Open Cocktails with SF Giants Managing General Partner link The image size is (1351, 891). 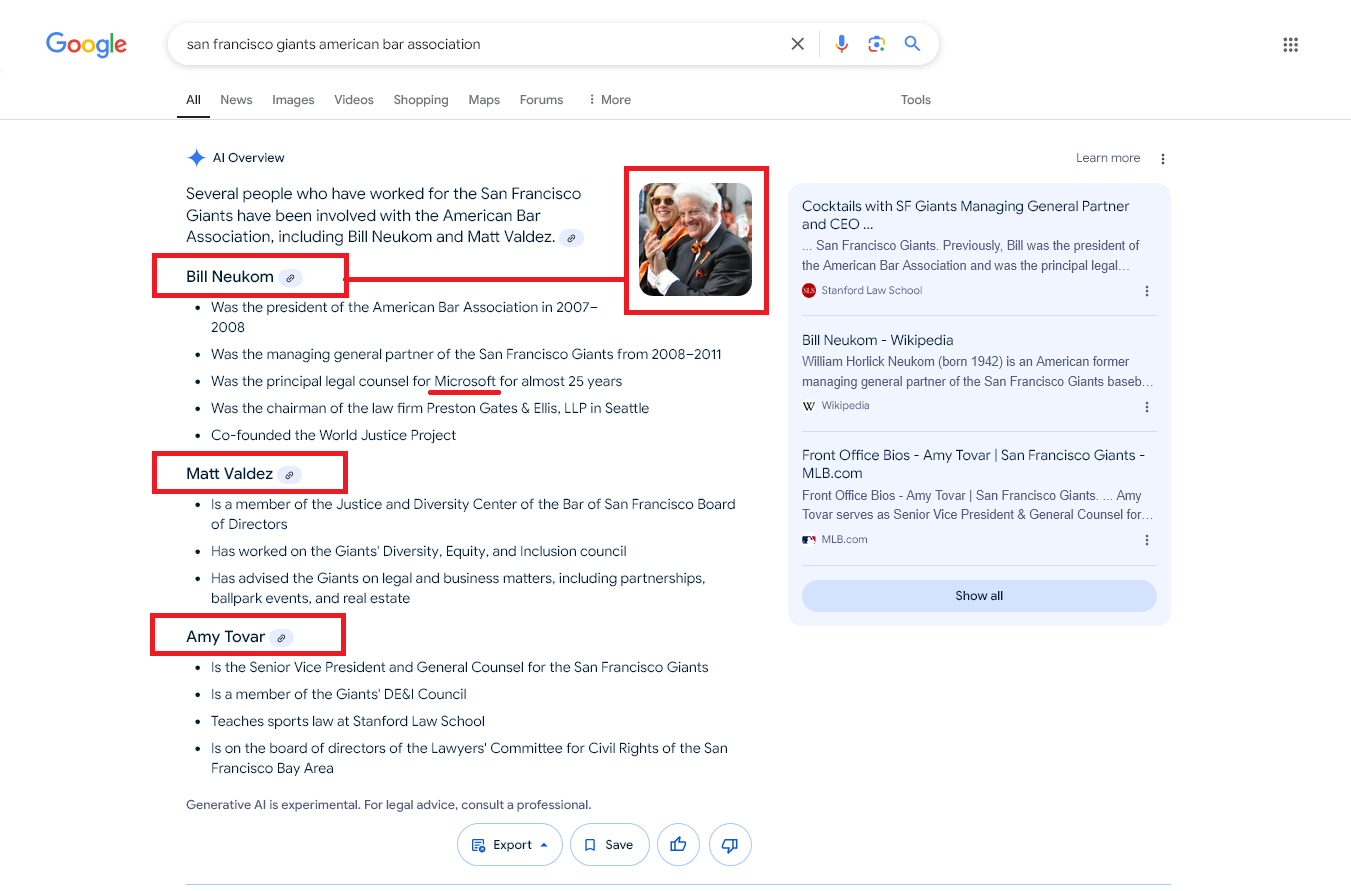[x=965, y=215]
